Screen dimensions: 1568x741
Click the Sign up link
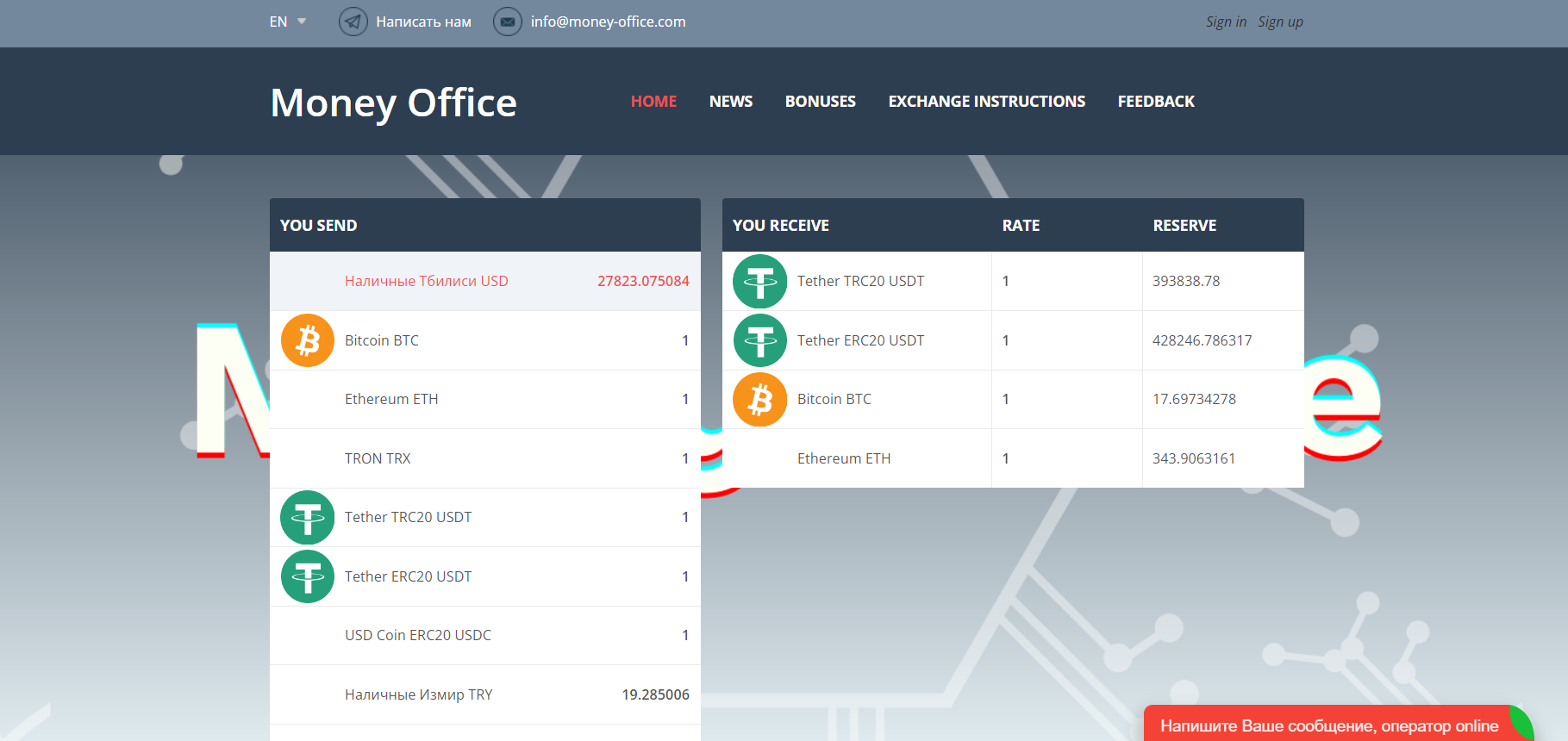(1280, 22)
